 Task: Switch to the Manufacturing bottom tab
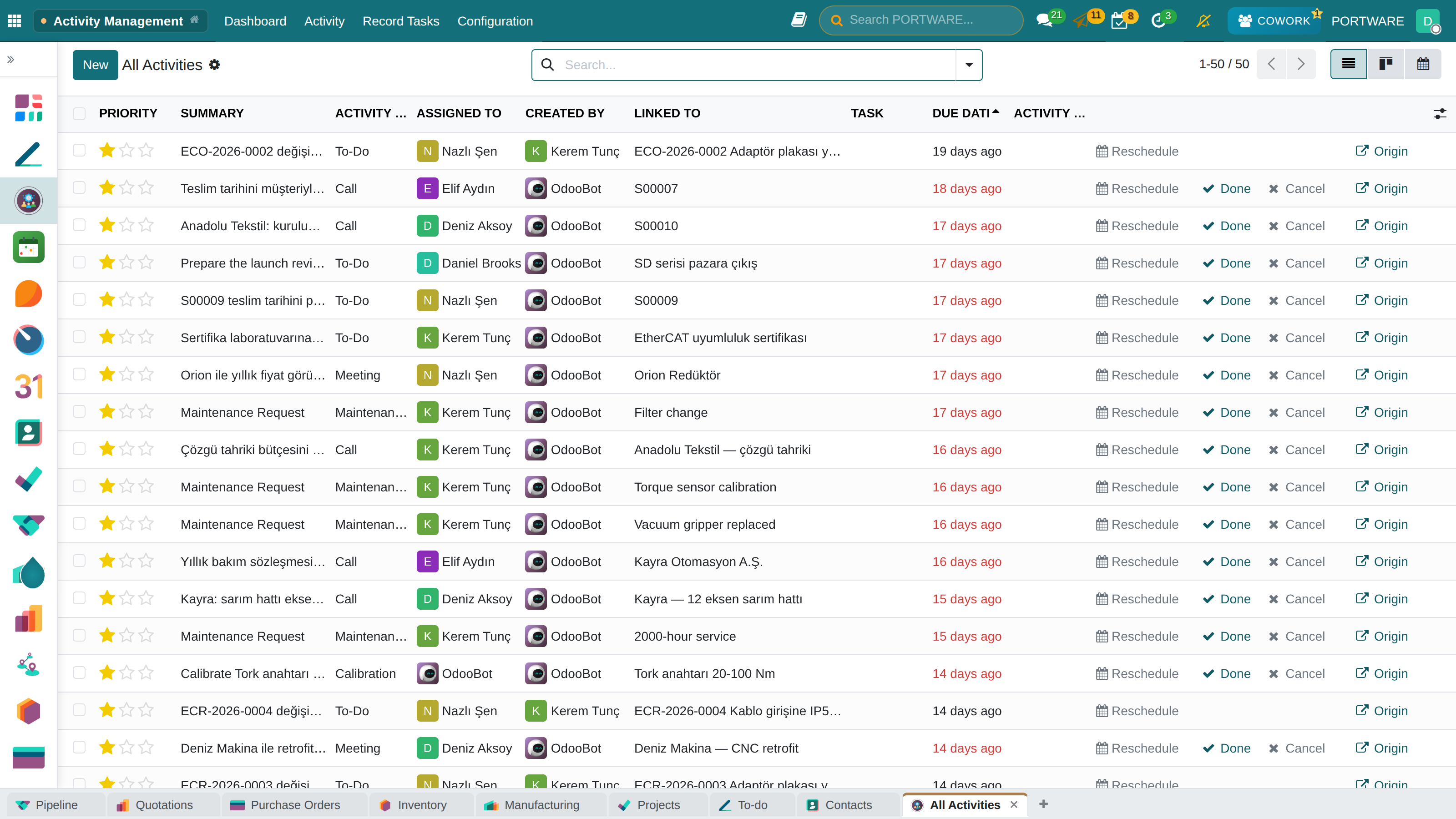point(541,805)
